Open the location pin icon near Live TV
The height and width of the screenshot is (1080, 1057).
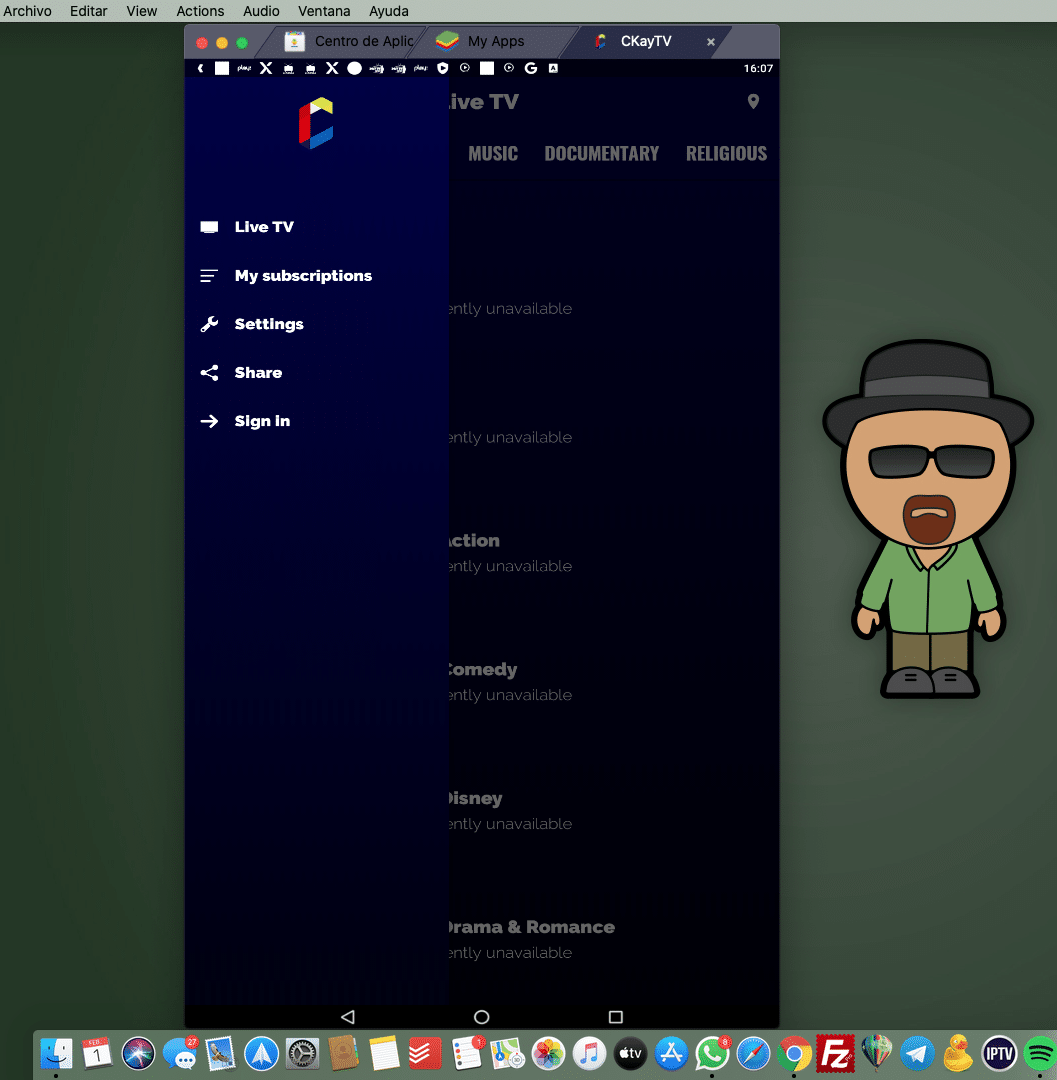point(753,101)
